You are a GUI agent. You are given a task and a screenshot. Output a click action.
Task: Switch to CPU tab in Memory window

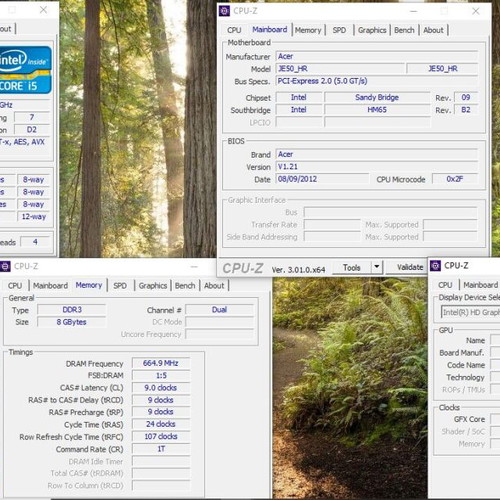(x=15, y=286)
